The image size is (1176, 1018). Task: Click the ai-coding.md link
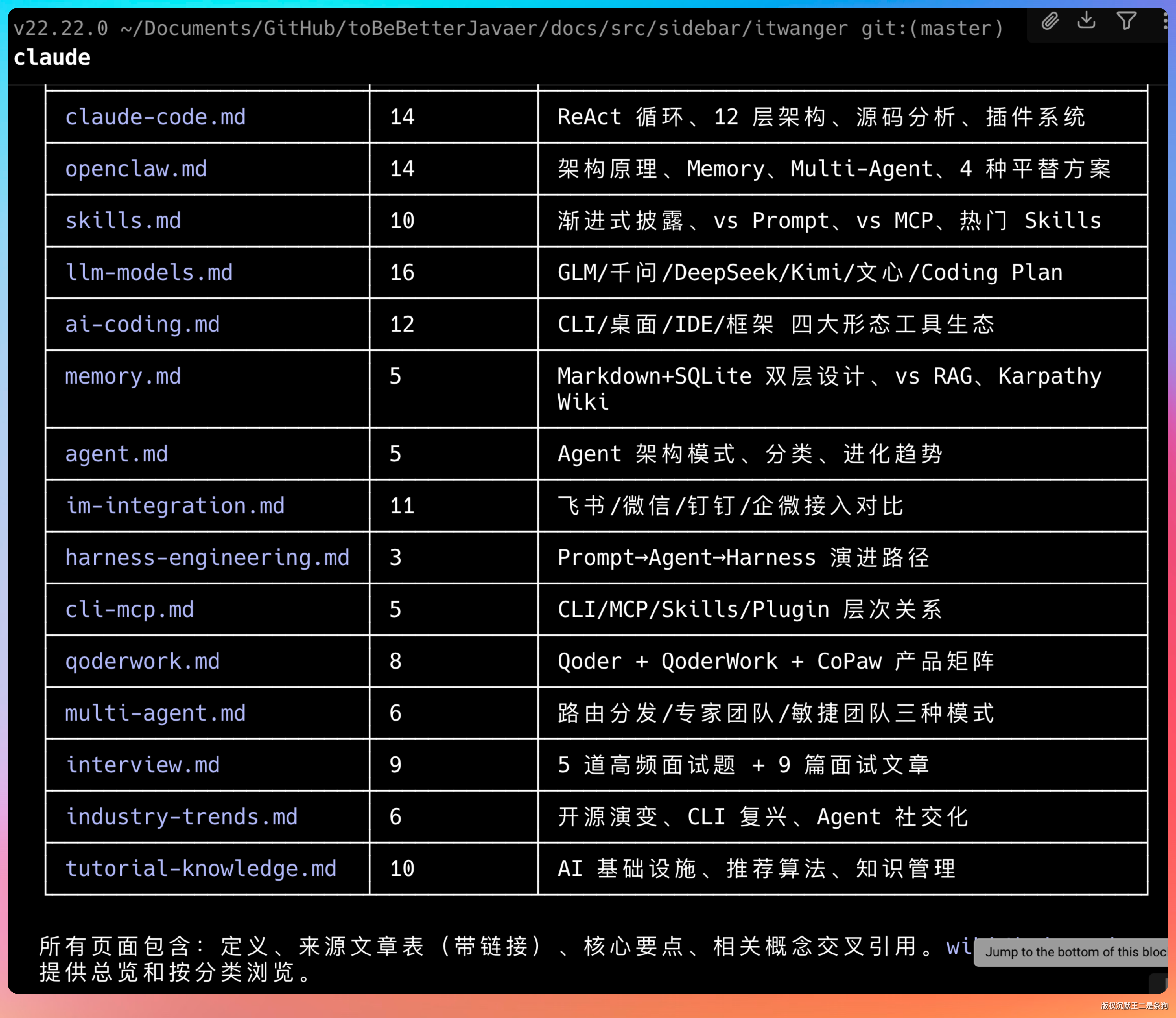pos(142,324)
